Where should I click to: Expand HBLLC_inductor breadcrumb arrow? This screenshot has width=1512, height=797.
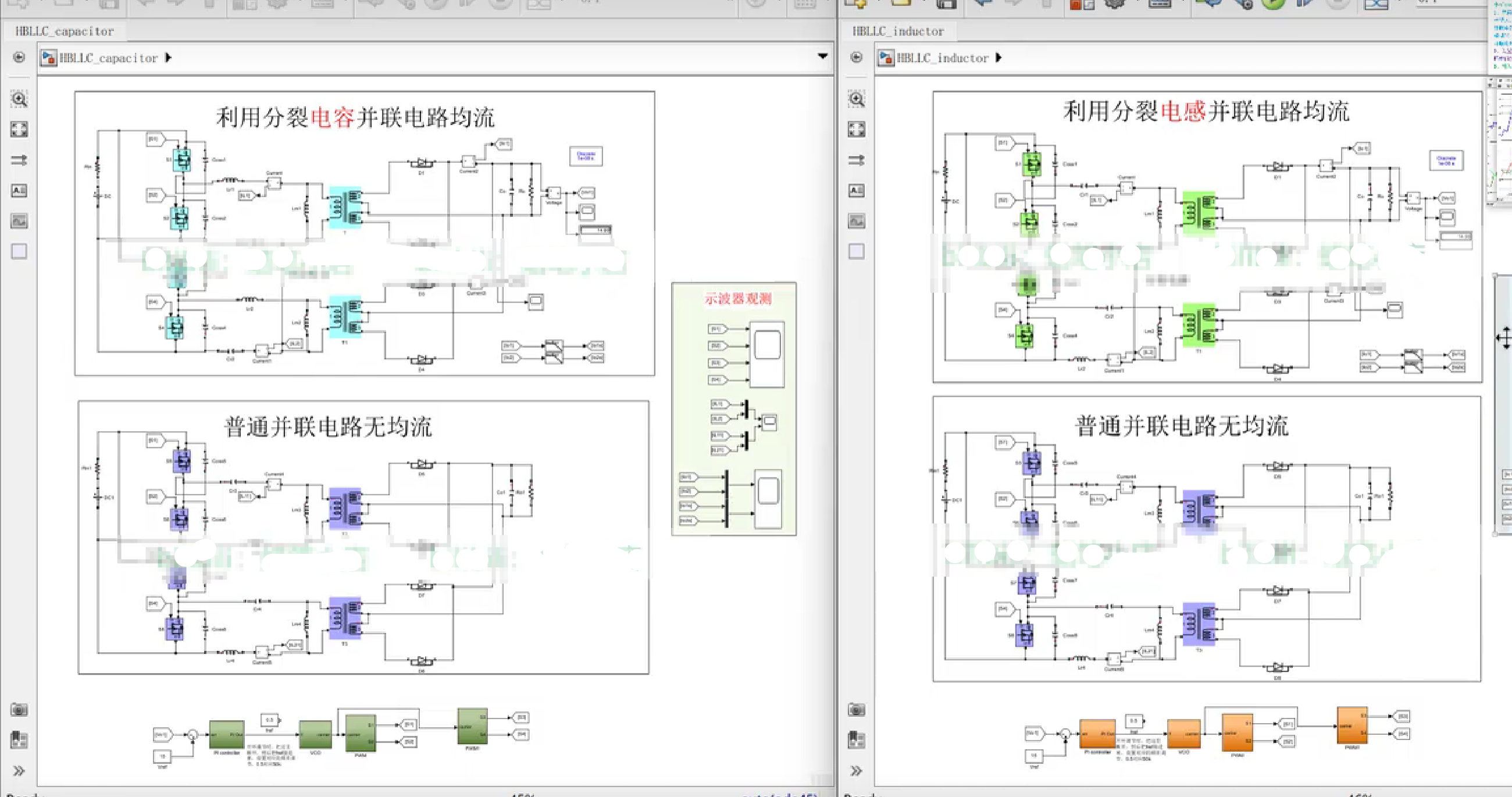[x=999, y=58]
